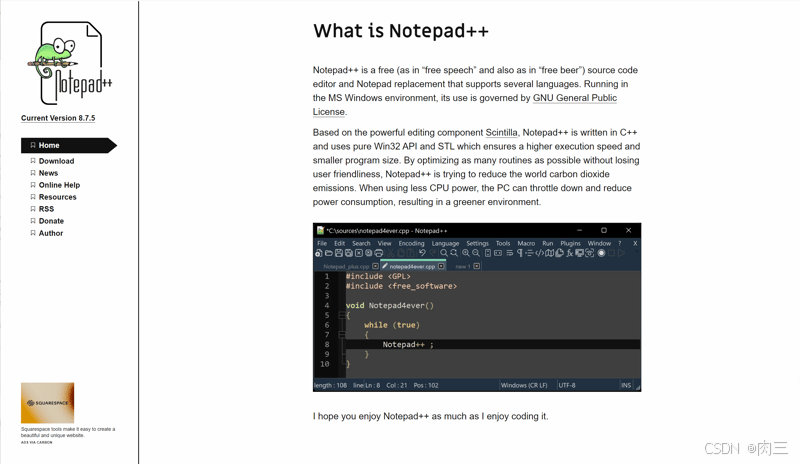The width and height of the screenshot is (800, 464).
Task: Click the UTF-8 encoding status bar entry
Action: coord(567,385)
